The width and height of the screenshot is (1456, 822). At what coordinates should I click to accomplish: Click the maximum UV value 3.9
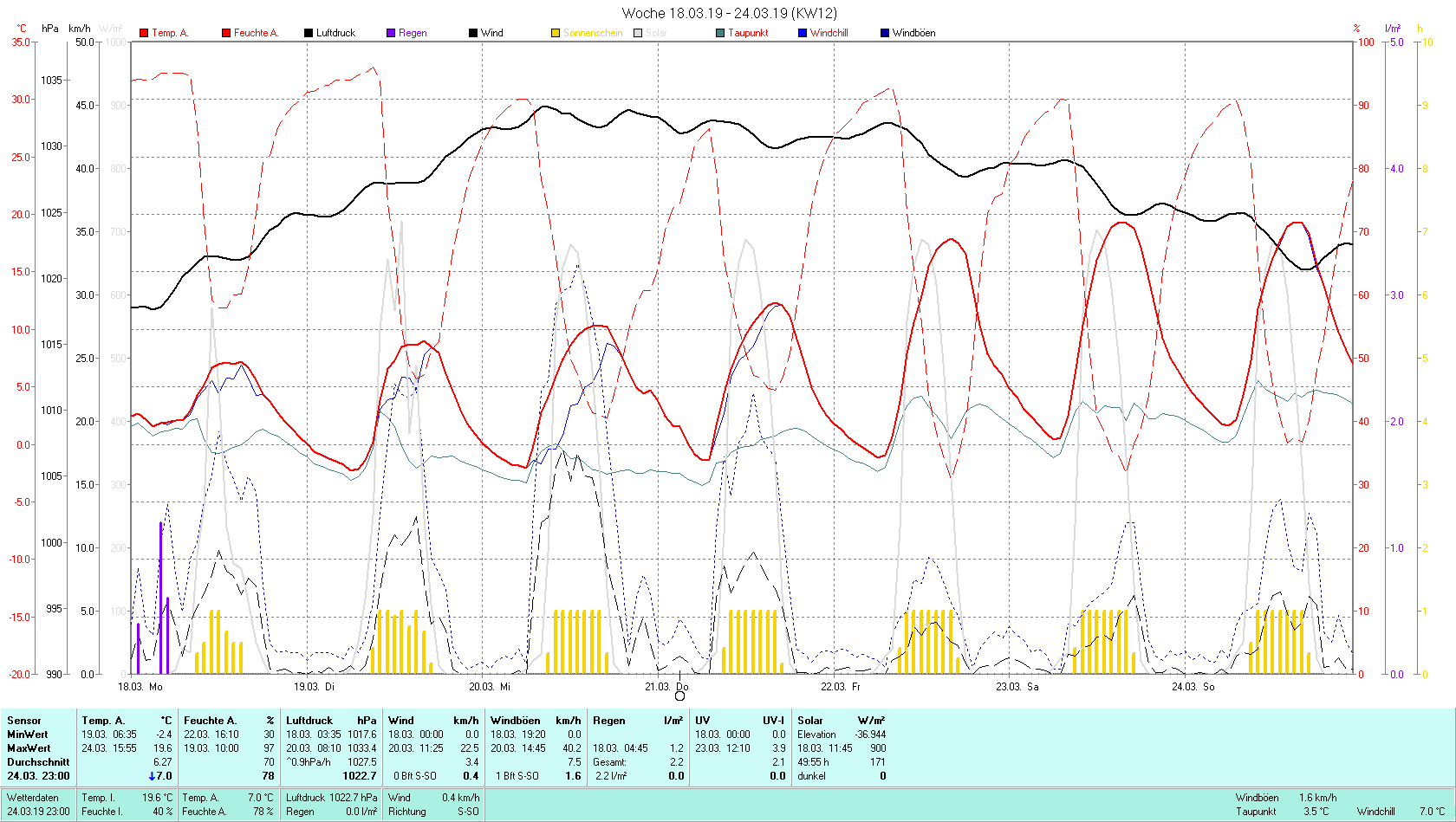[779, 748]
